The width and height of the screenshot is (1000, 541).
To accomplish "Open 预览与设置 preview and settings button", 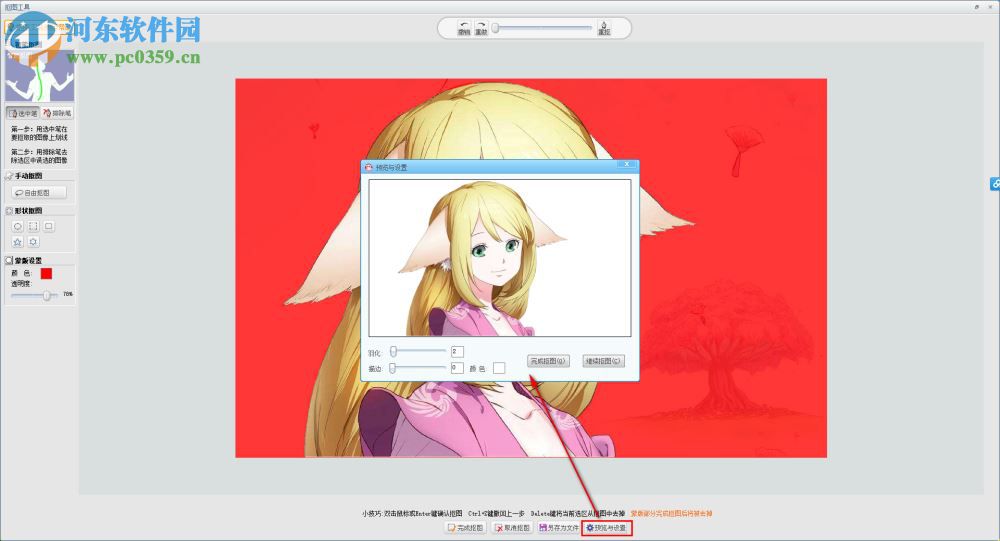I will point(607,528).
